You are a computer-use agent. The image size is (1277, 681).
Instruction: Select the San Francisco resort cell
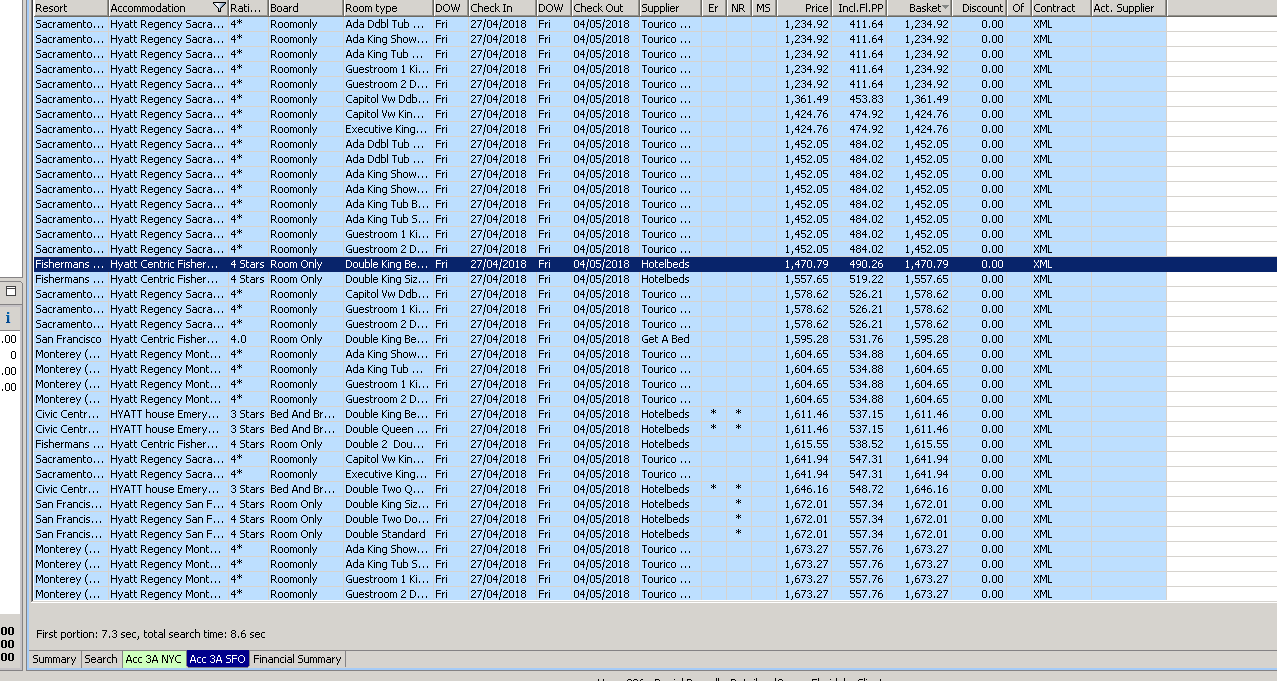70,339
